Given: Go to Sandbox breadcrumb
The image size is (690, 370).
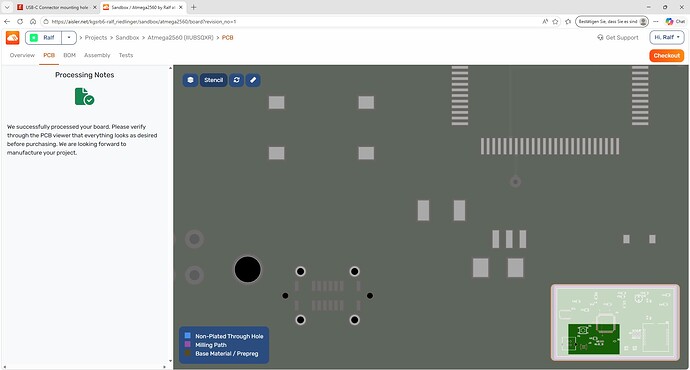Looking at the screenshot, I should 127,38.
